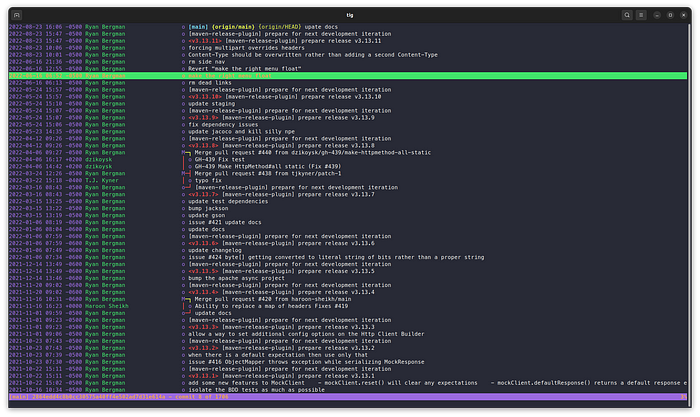The height and width of the screenshot is (417, 700).
Task: Select commit 'update test dependencies'
Action: 228,201
